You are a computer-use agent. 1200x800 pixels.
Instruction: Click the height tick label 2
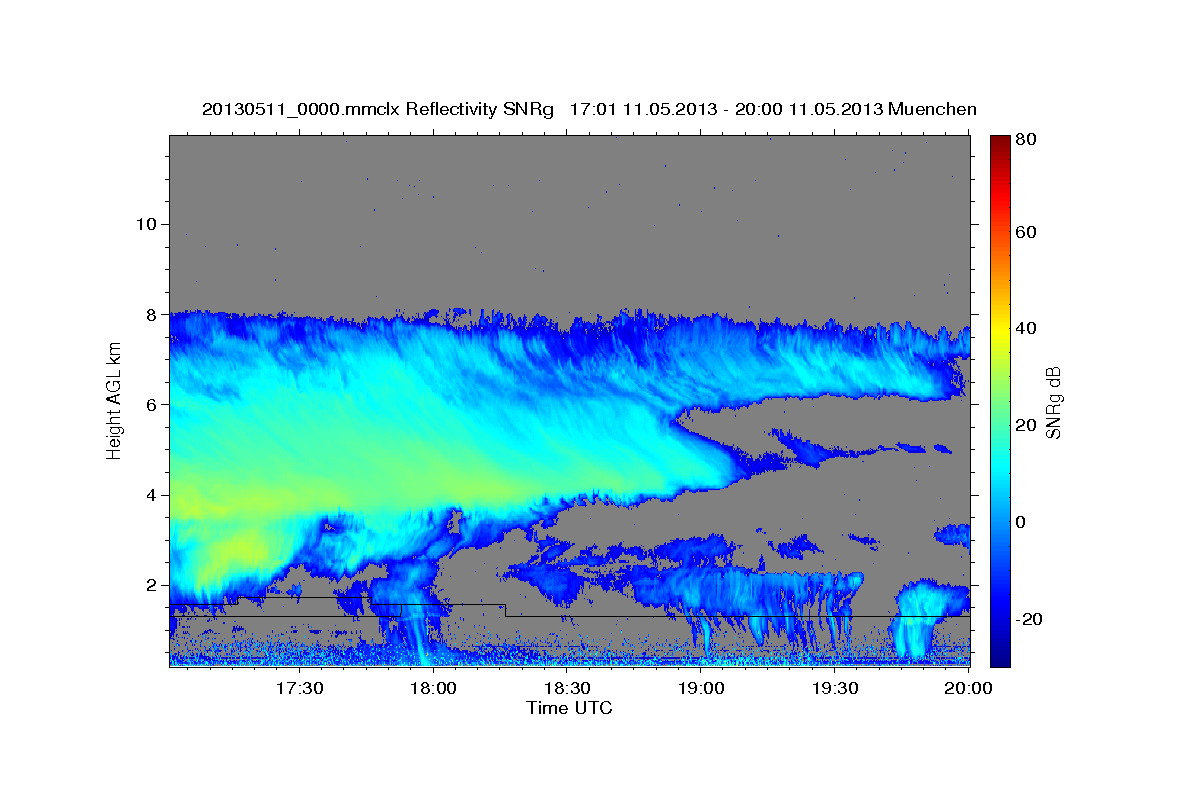pyautogui.click(x=150, y=584)
